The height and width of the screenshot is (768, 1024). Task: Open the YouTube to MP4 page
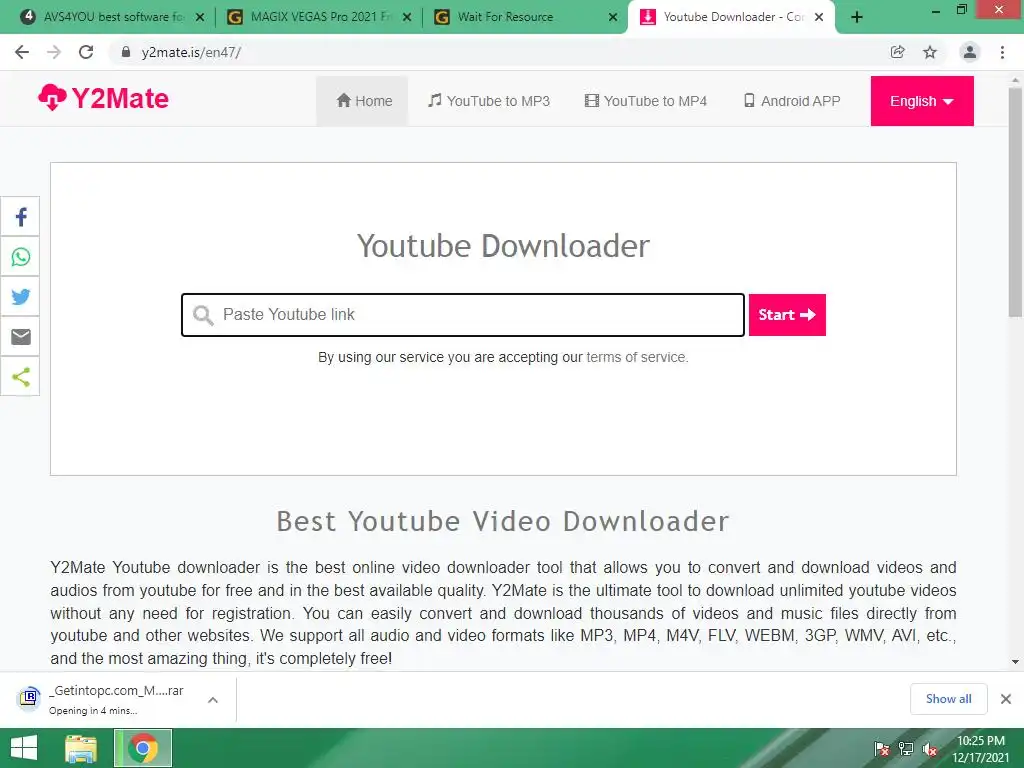[646, 101]
